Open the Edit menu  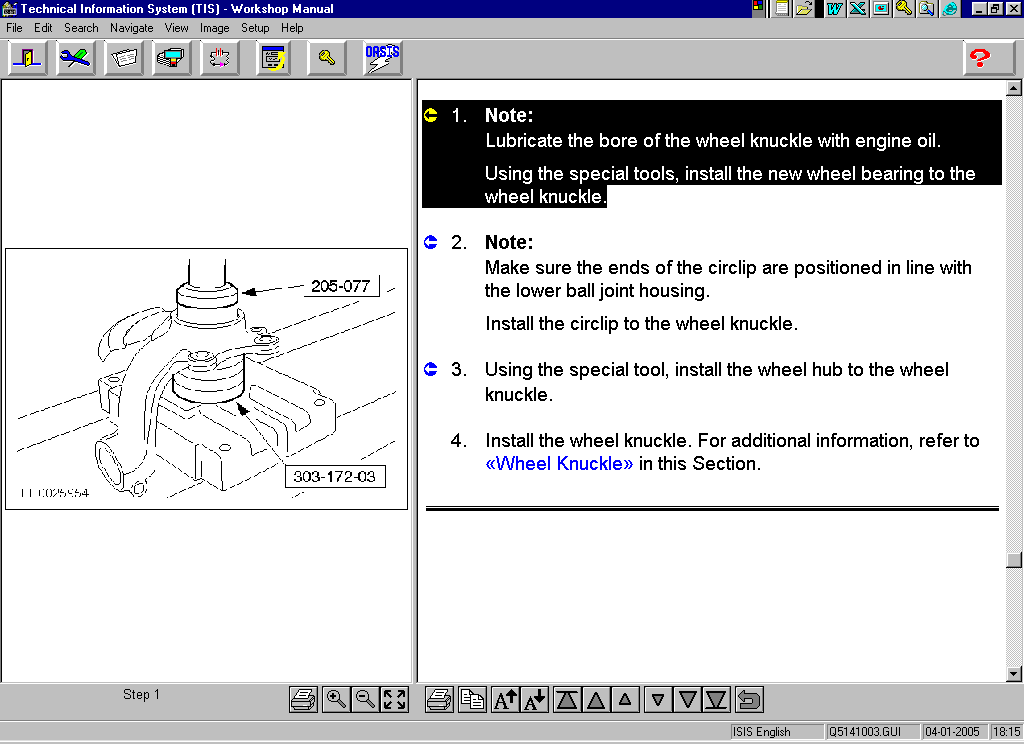click(43, 28)
